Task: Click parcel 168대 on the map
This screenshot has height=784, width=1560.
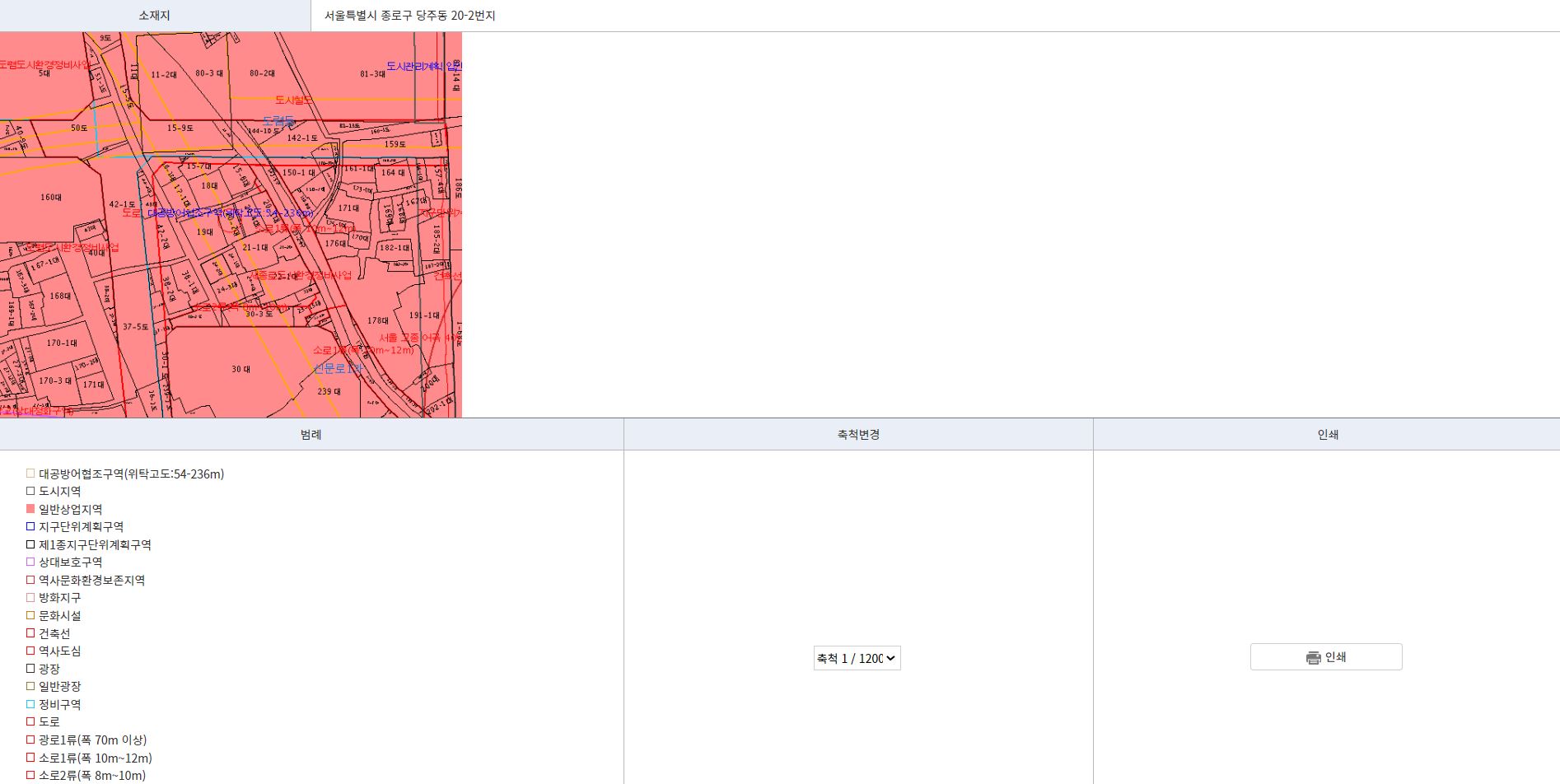Action: pos(60,296)
